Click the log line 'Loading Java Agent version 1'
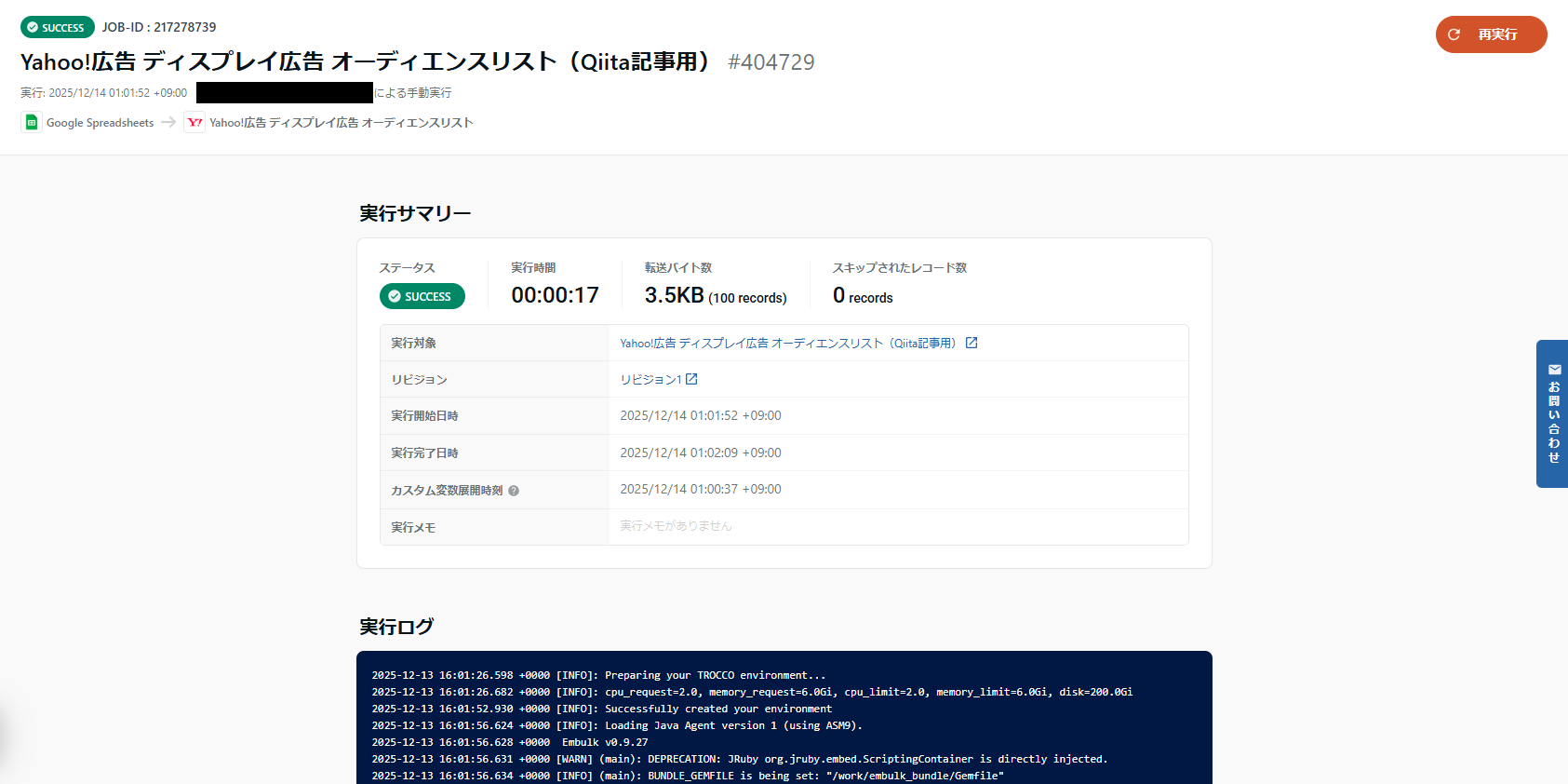Viewport: 1568px width, 784px height. coord(617,725)
